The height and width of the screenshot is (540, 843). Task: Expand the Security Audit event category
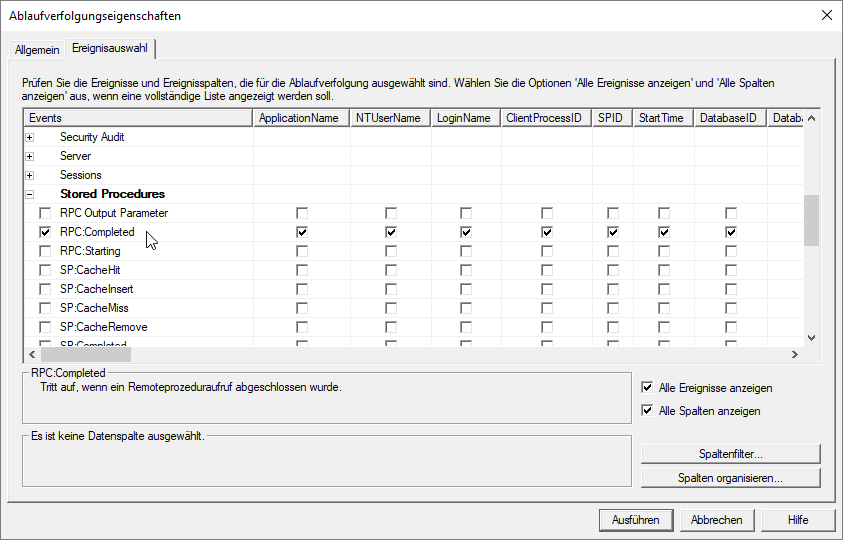30,137
